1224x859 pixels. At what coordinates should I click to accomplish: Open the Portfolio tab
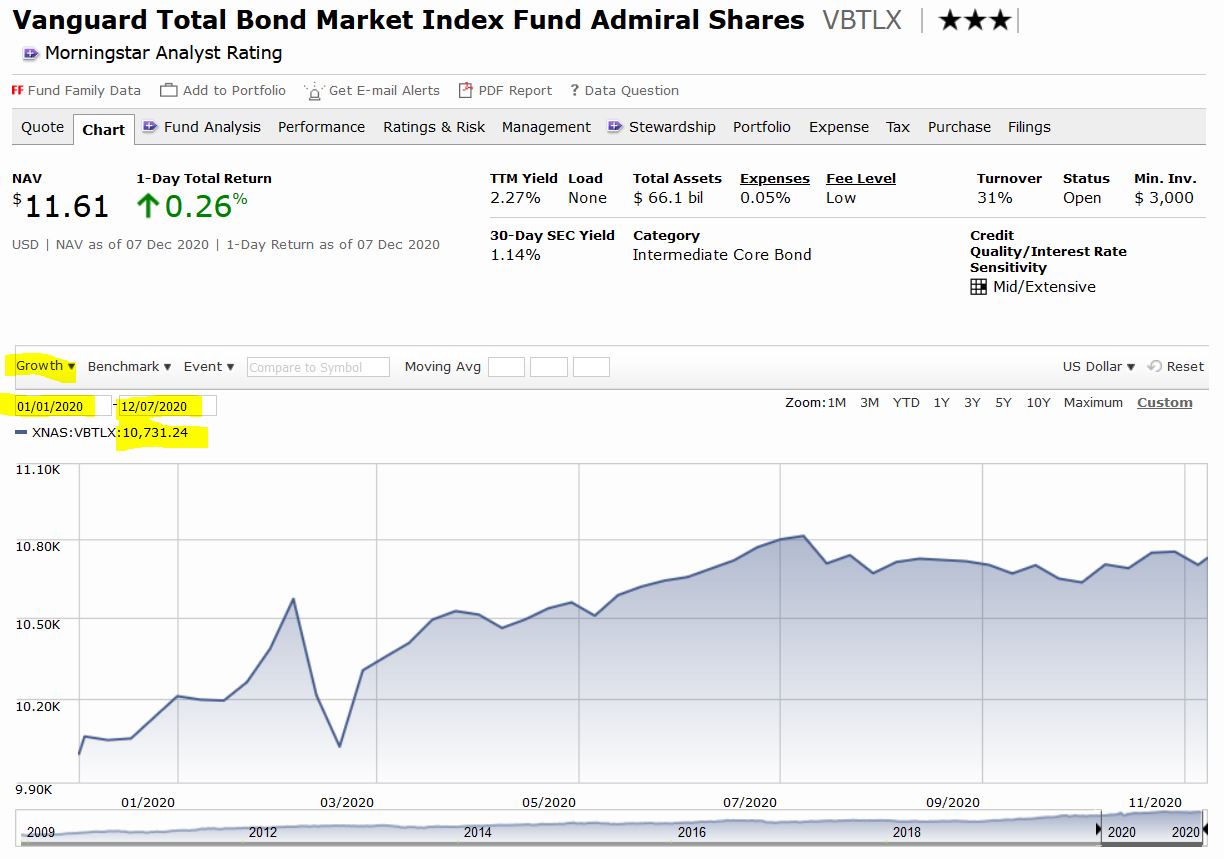click(762, 127)
